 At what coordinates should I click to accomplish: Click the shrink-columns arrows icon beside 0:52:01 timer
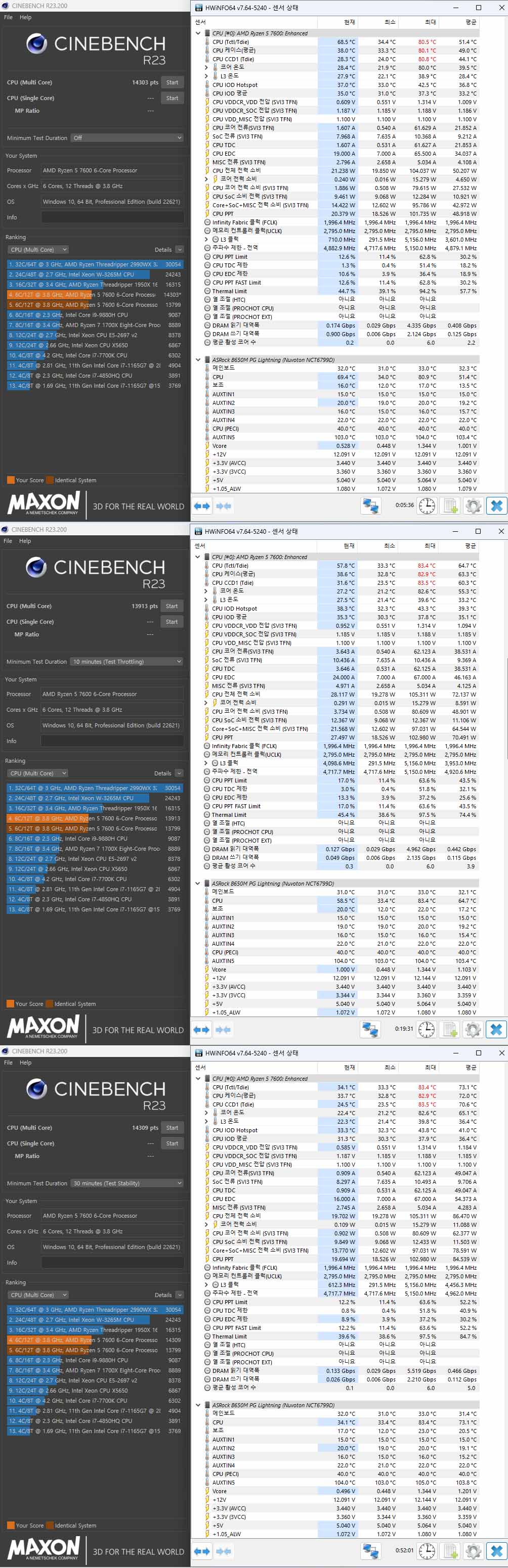[x=224, y=1551]
